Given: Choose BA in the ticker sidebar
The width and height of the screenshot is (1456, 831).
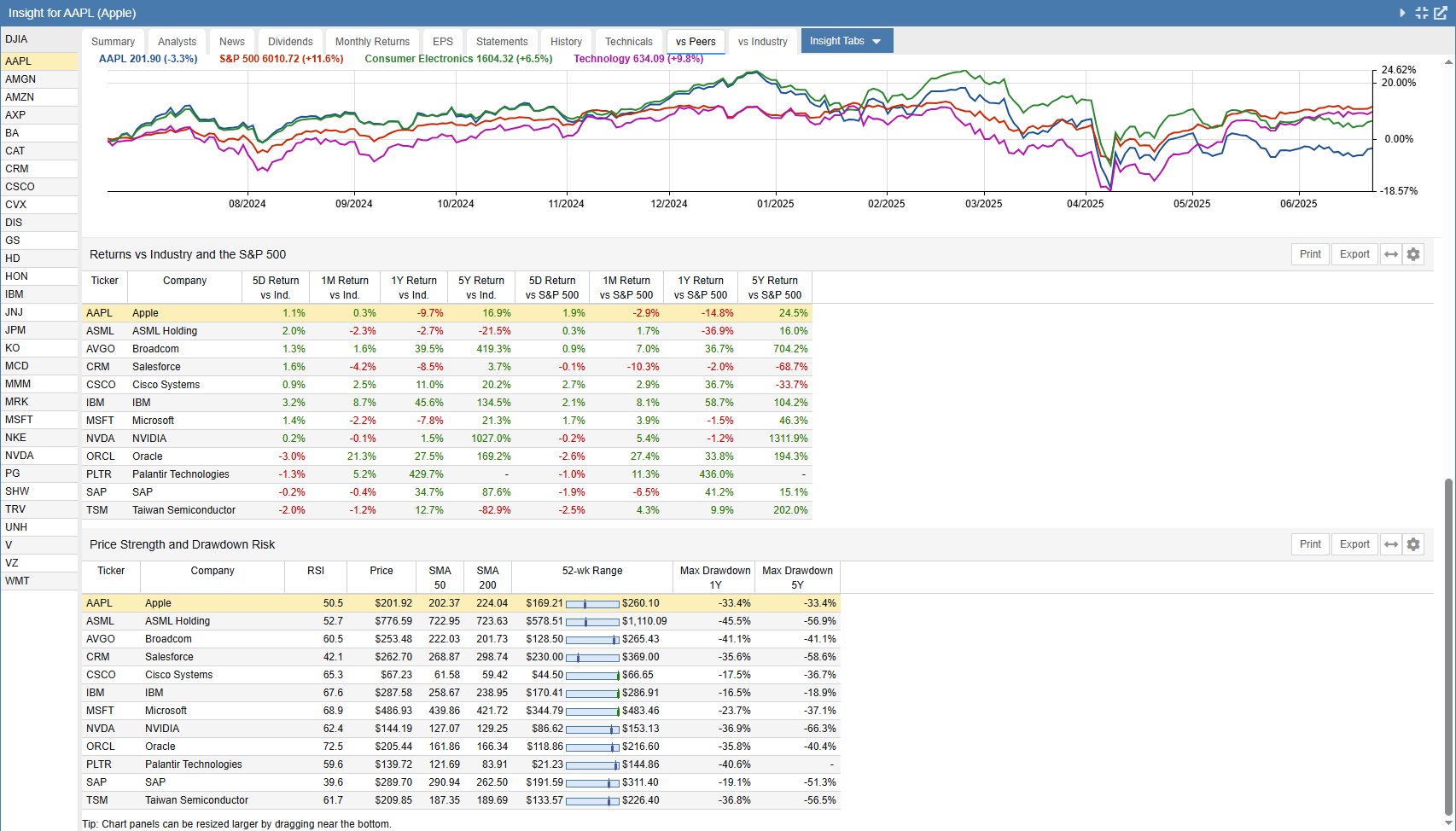Looking at the screenshot, I should 39,133.
